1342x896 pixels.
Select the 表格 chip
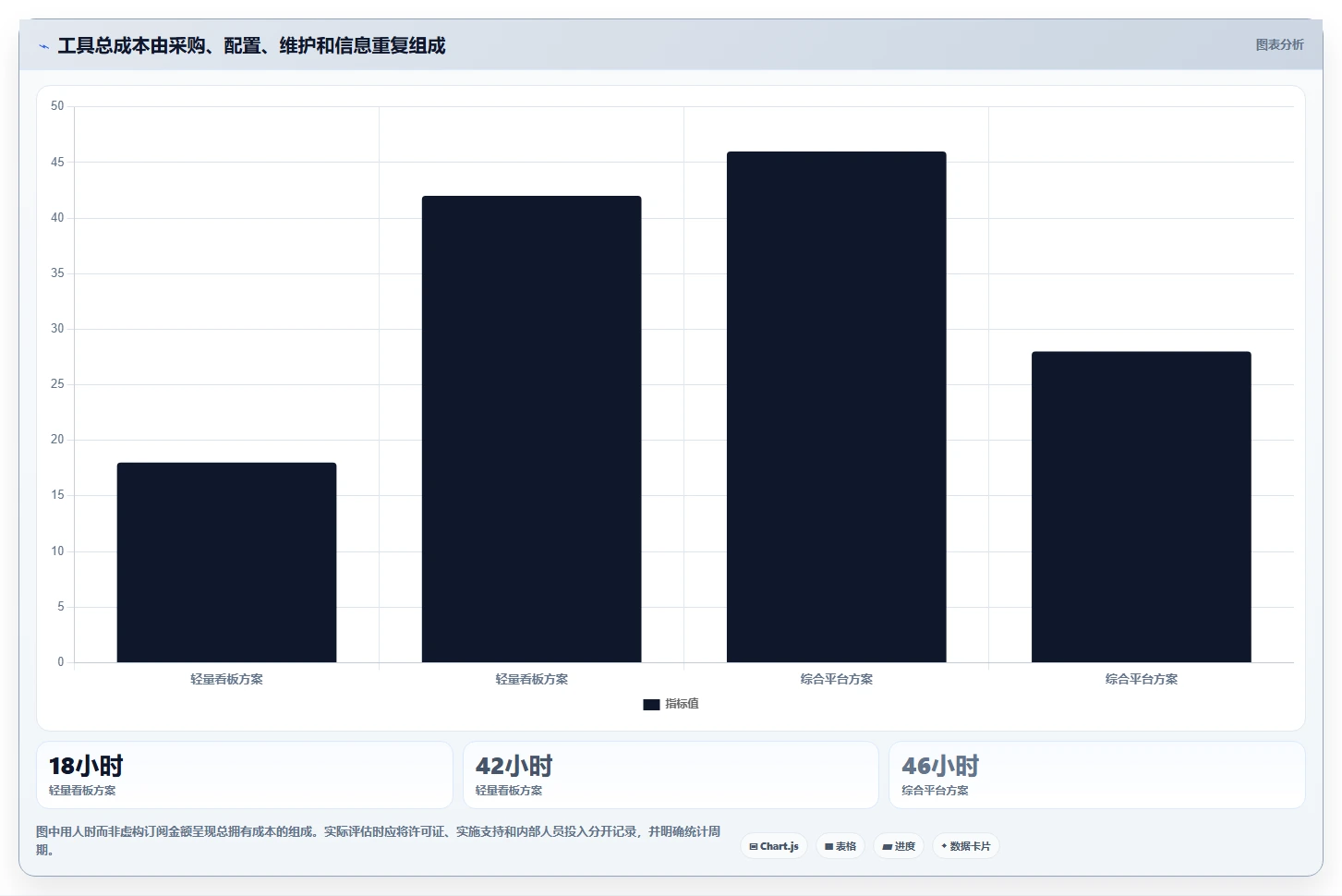[840, 846]
